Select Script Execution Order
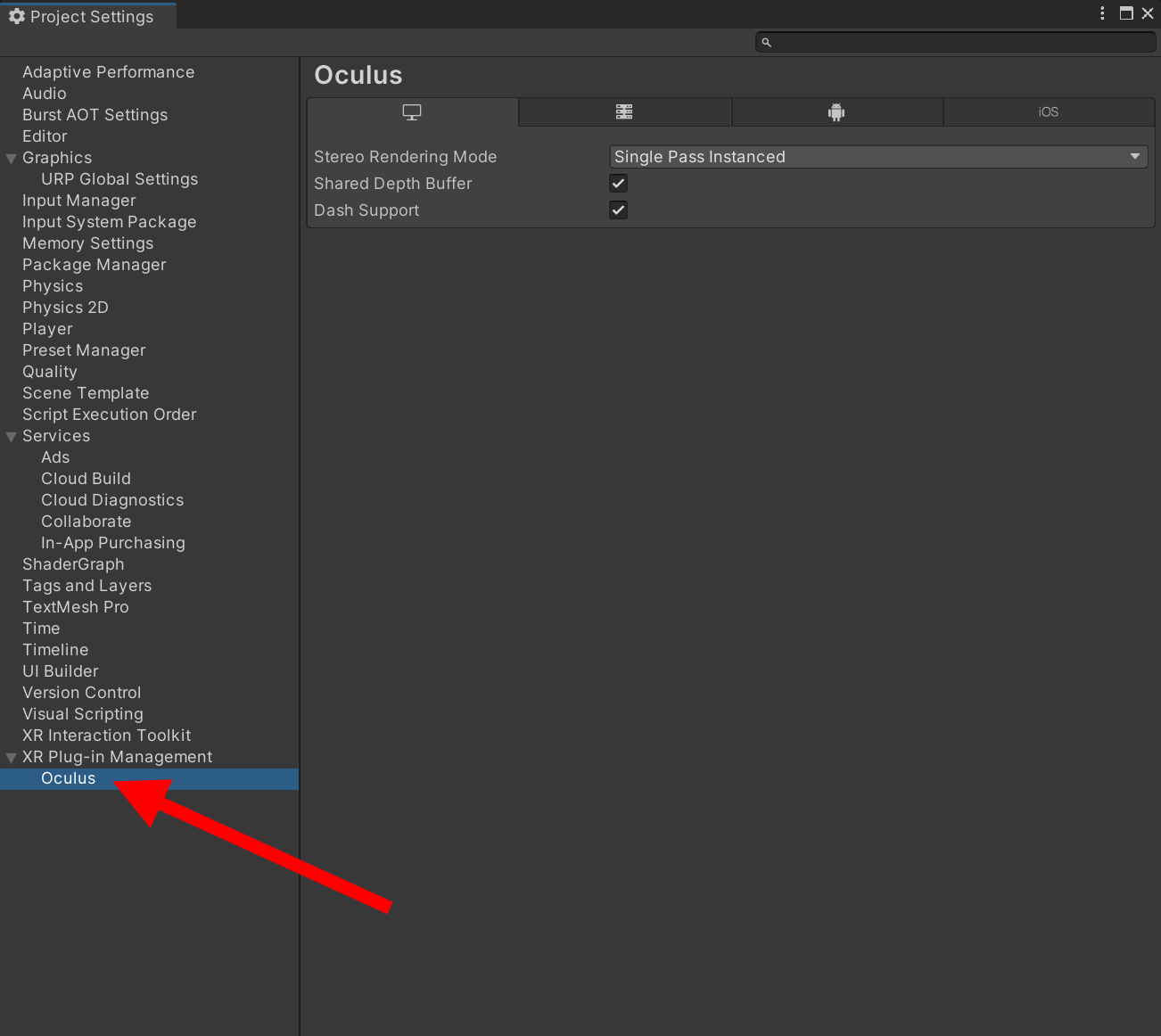The height and width of the screenshot is (1036, 1161). [x=109, y=415]
